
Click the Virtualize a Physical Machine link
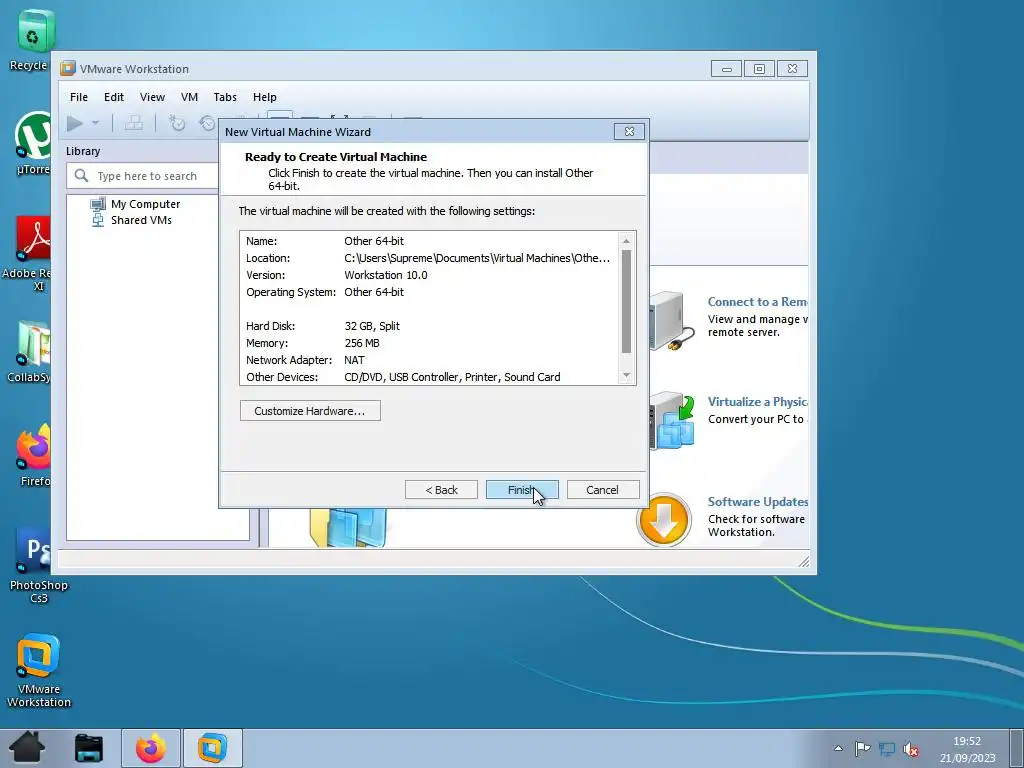pyautogui.click(x=758, y=402)
